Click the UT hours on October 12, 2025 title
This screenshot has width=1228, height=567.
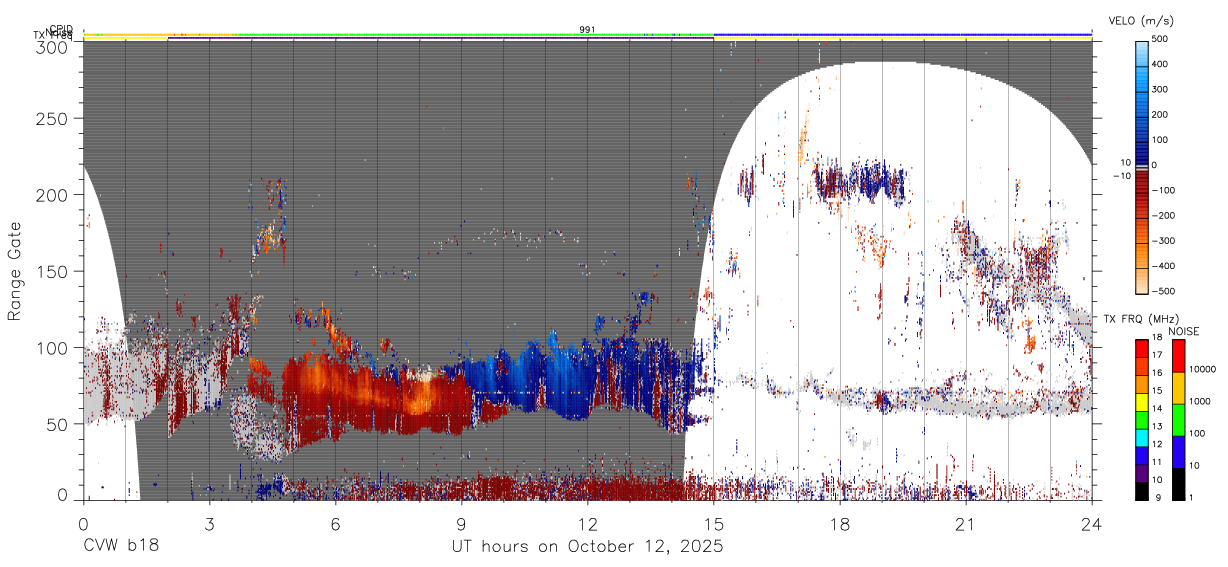(x=588, y=547)
